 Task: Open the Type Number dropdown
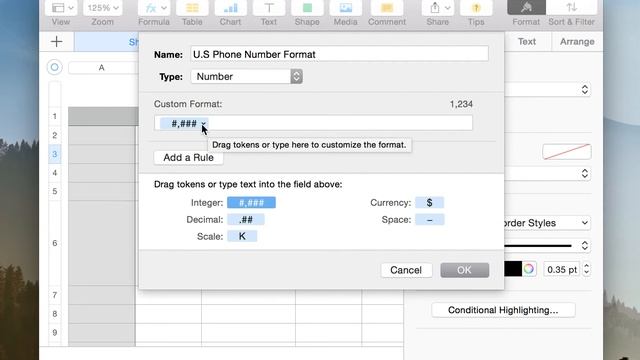(x=247, y=76)
